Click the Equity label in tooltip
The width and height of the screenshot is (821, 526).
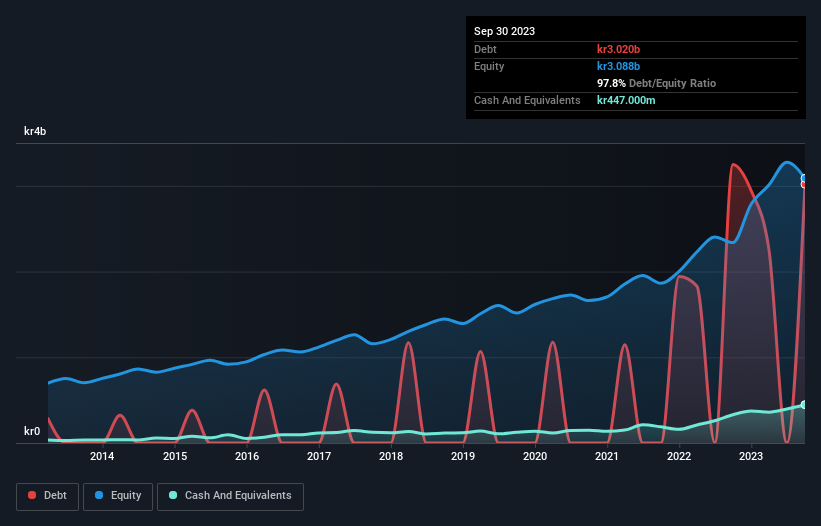click(x=489, y=66)
